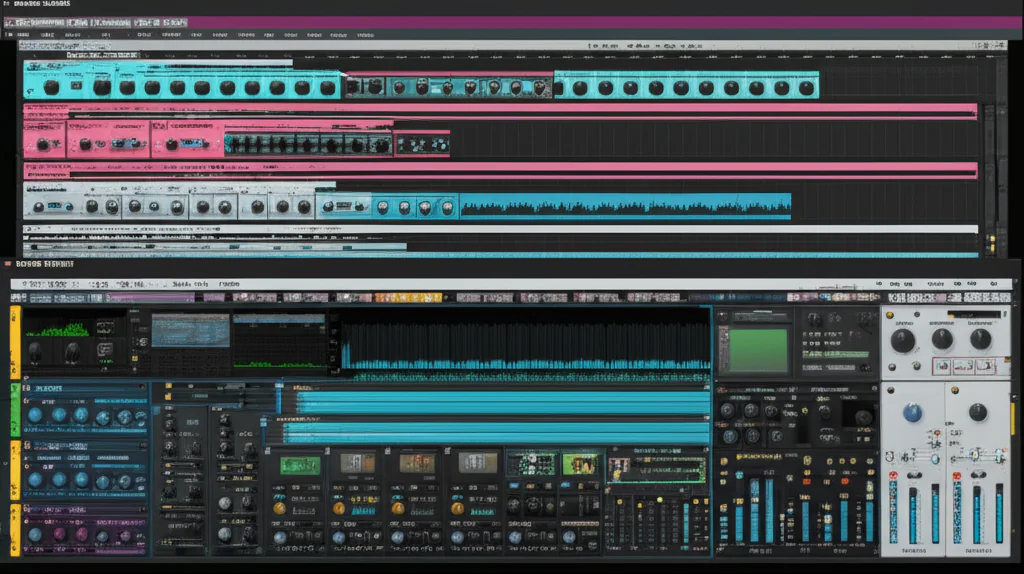Viewport: 1024px width, 574px height.
Task: Select the lower wide teal clip in the lower window
Action: [x=496, y=432]
